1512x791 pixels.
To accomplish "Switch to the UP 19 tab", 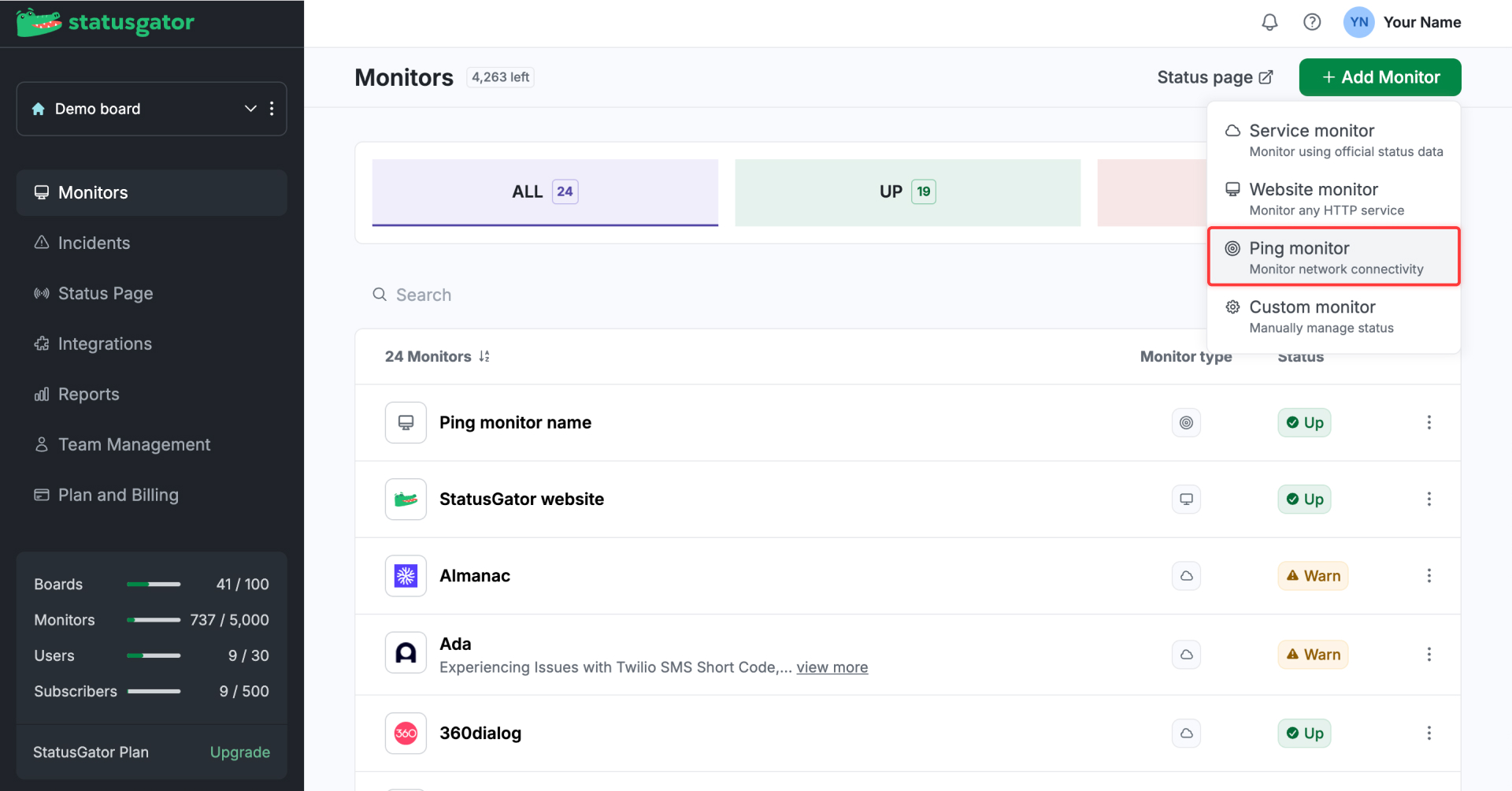I will pos(907,192).
